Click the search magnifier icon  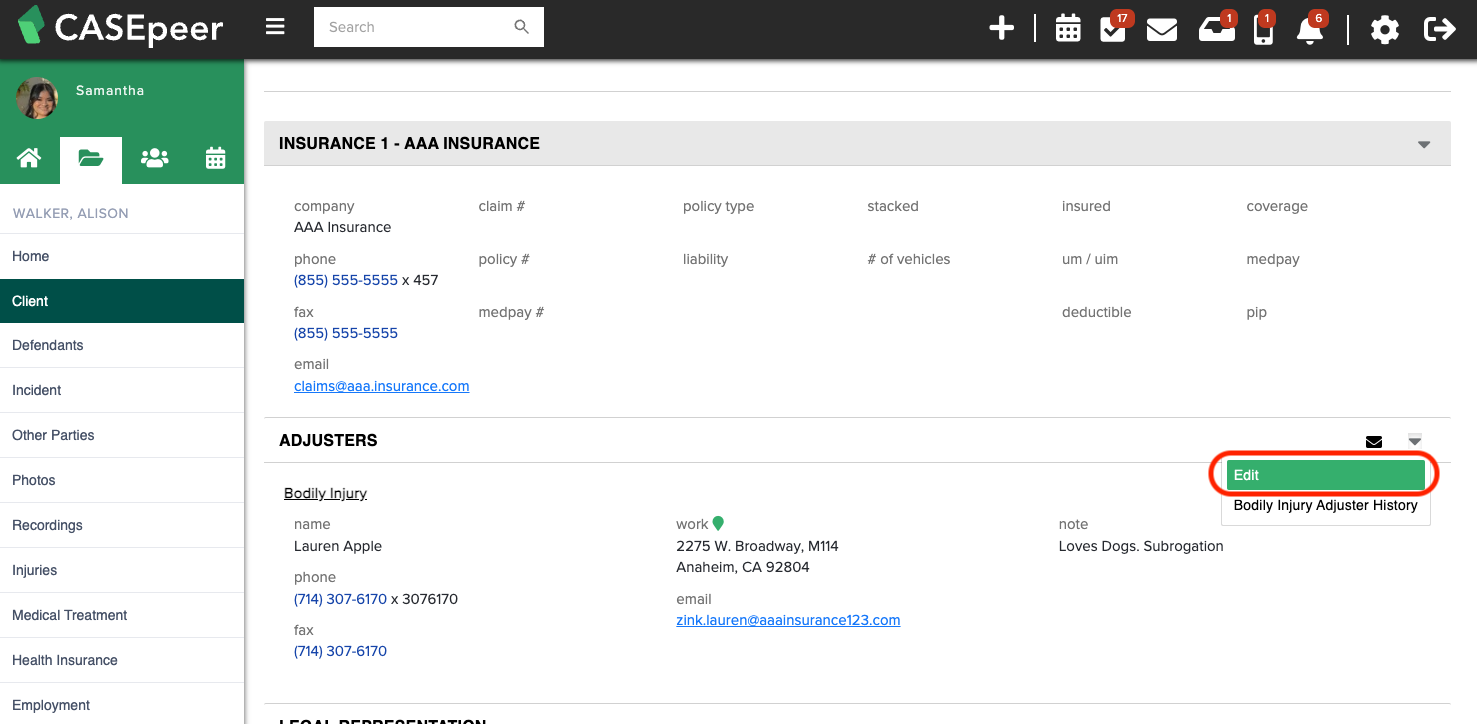coord(521,27)
